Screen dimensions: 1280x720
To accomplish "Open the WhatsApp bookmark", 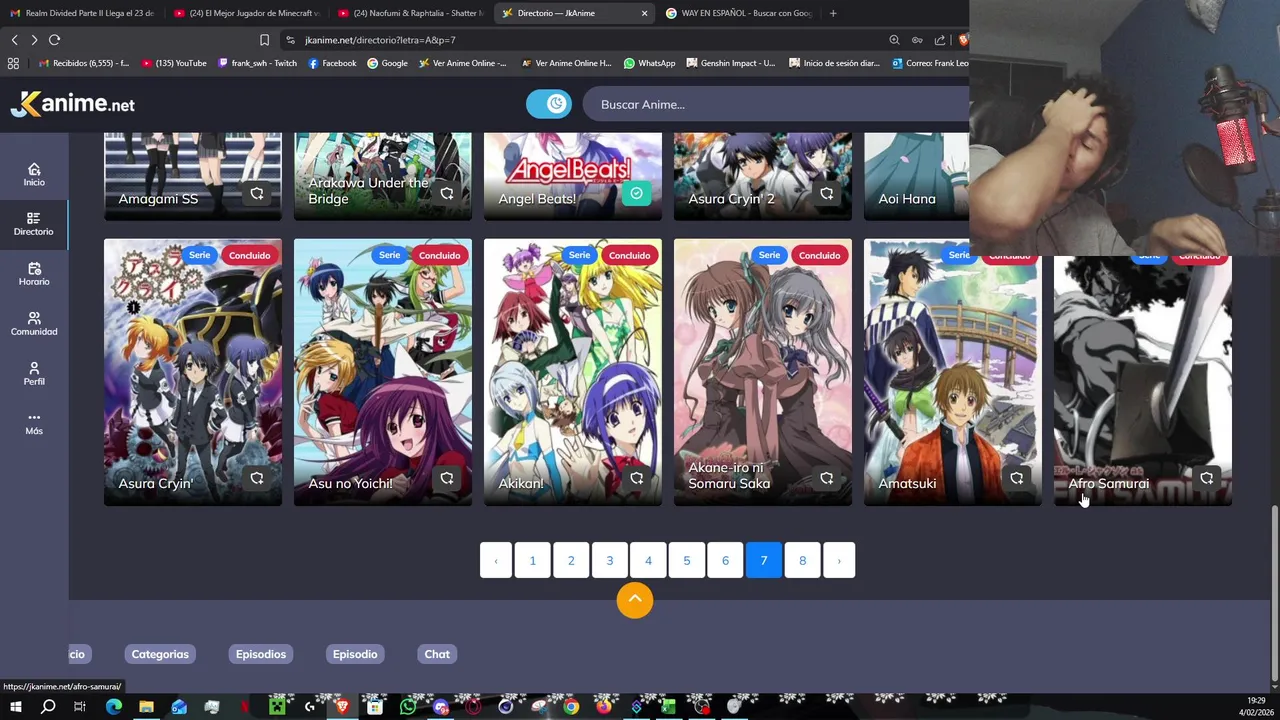I will 649,63.
